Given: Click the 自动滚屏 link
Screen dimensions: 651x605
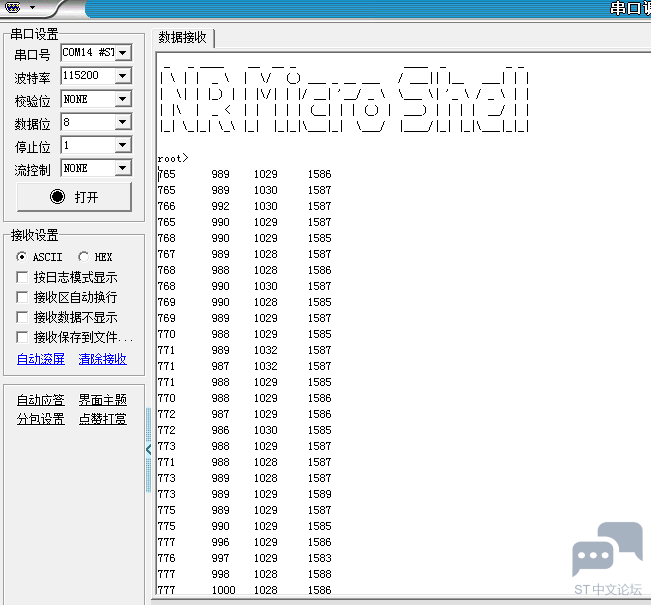Looking at the screenshot, I should tap(41, 359).
